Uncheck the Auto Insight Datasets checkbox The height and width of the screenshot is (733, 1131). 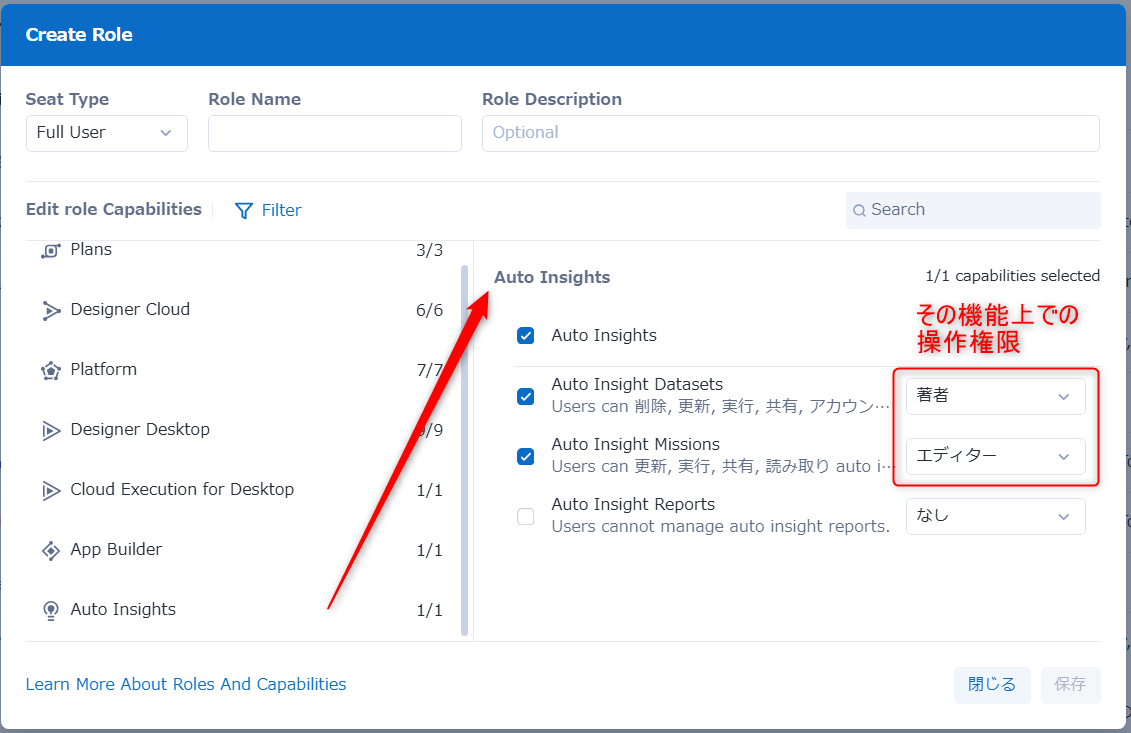point(526,396)
